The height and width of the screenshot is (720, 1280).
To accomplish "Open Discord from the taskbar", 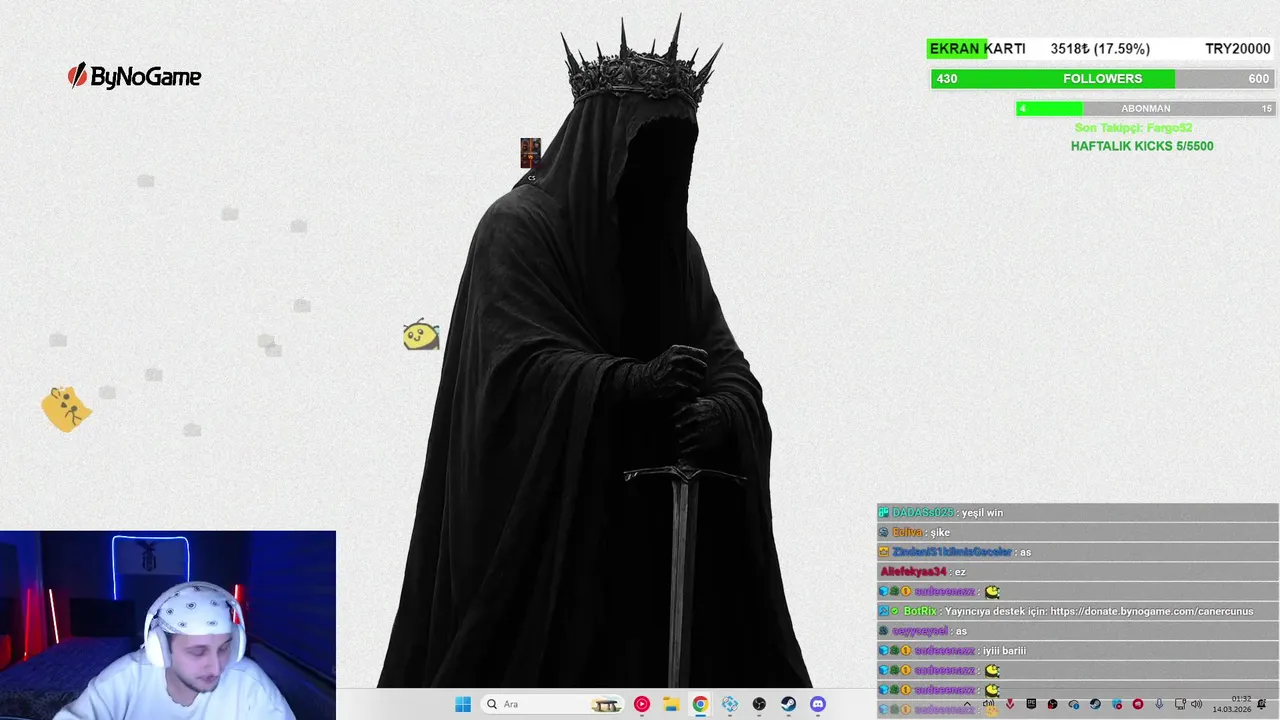I will tap(818, 704).
